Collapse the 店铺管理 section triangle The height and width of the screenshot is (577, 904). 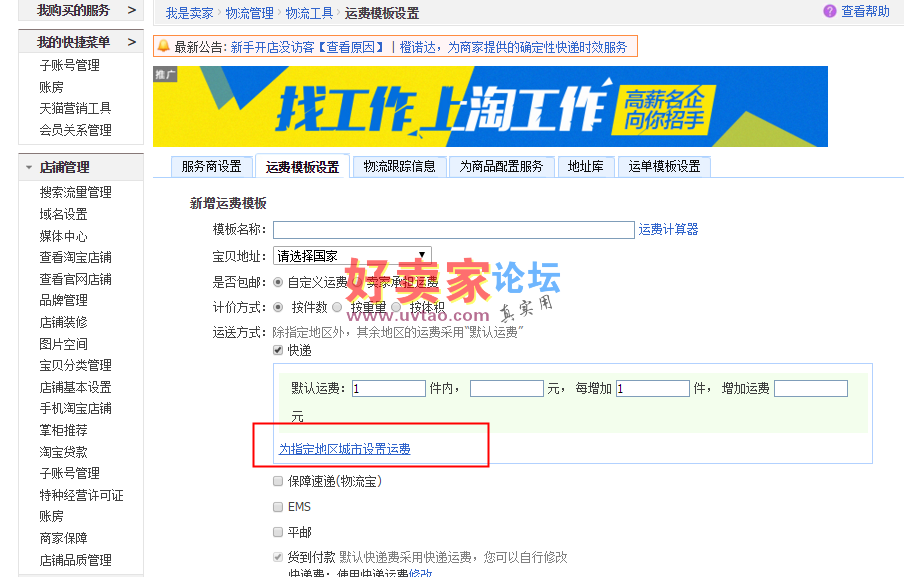click(29, 168)
